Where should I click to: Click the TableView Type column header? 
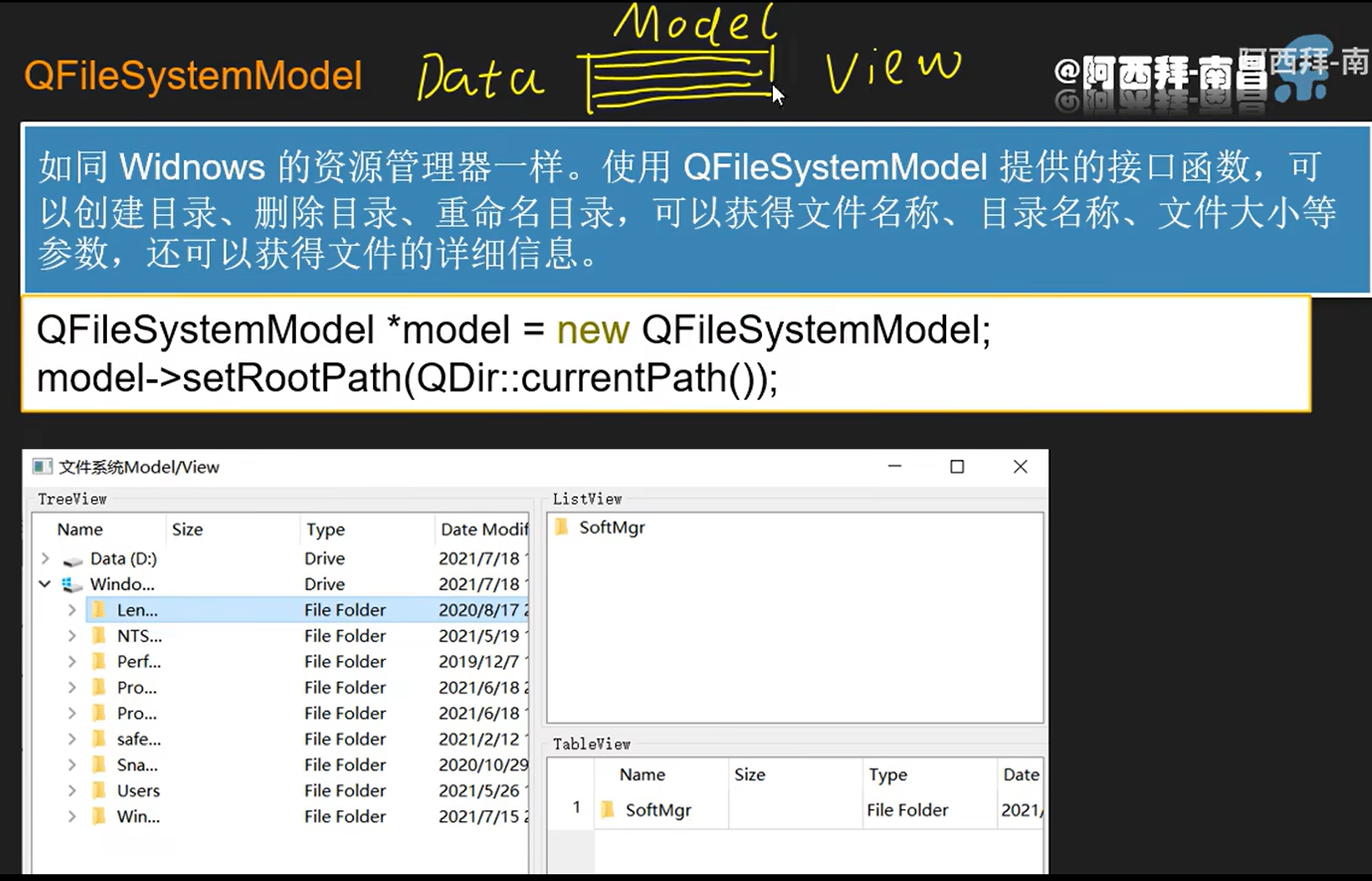[888, 775]
